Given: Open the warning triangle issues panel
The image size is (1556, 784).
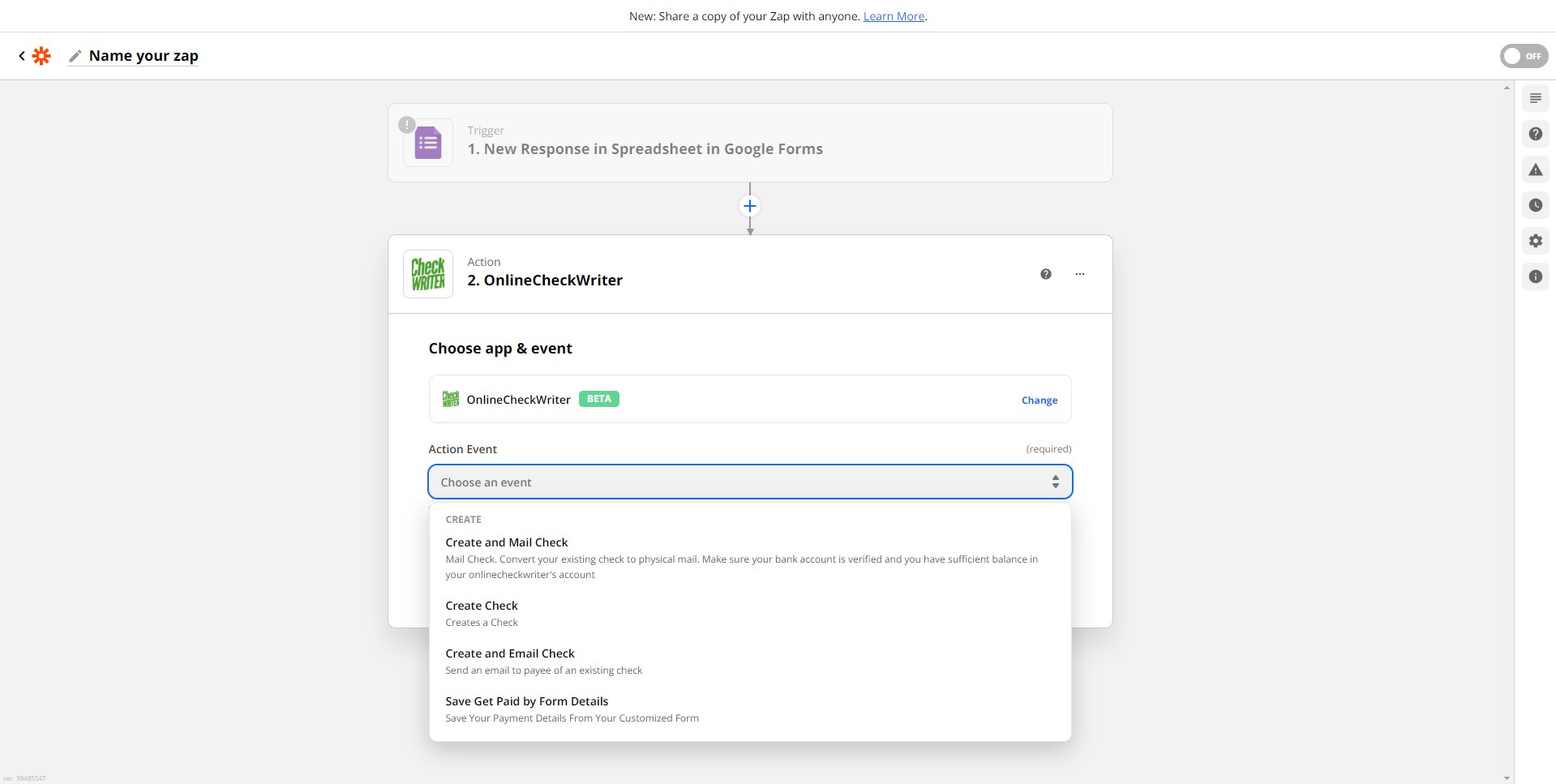Looking at the screenshot, I should point(1535,170).
